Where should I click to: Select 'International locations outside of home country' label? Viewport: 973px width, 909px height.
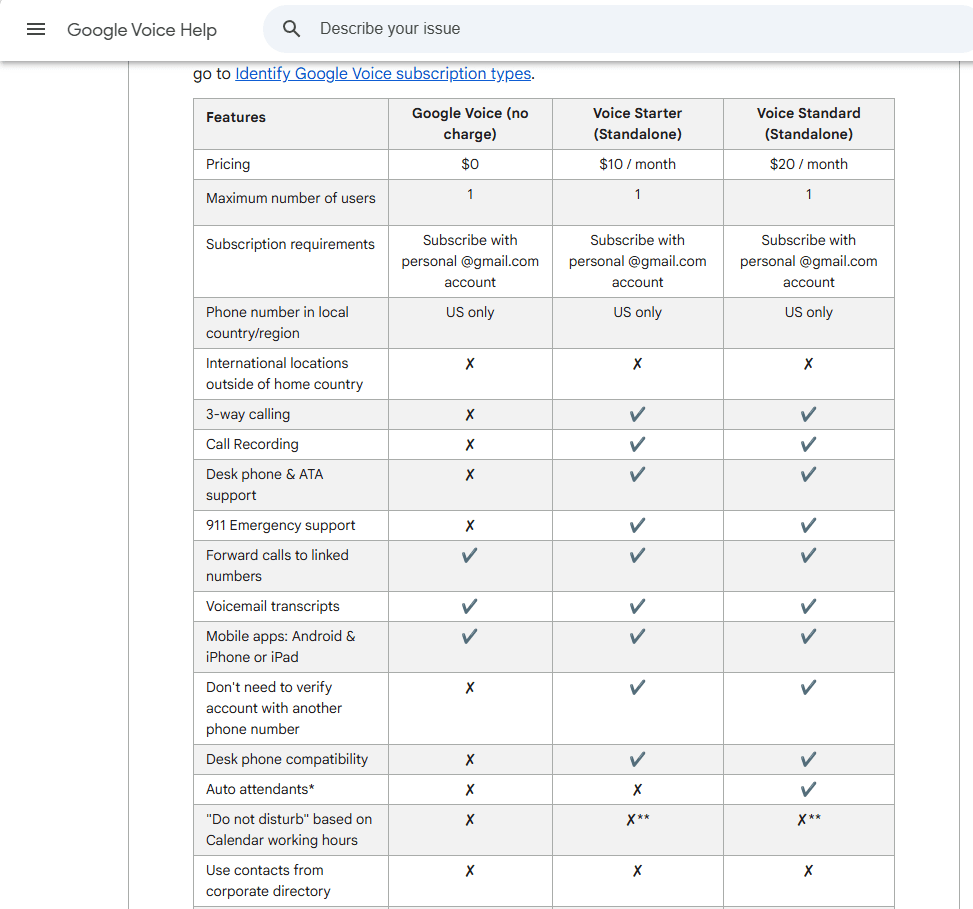click(284, 374)
